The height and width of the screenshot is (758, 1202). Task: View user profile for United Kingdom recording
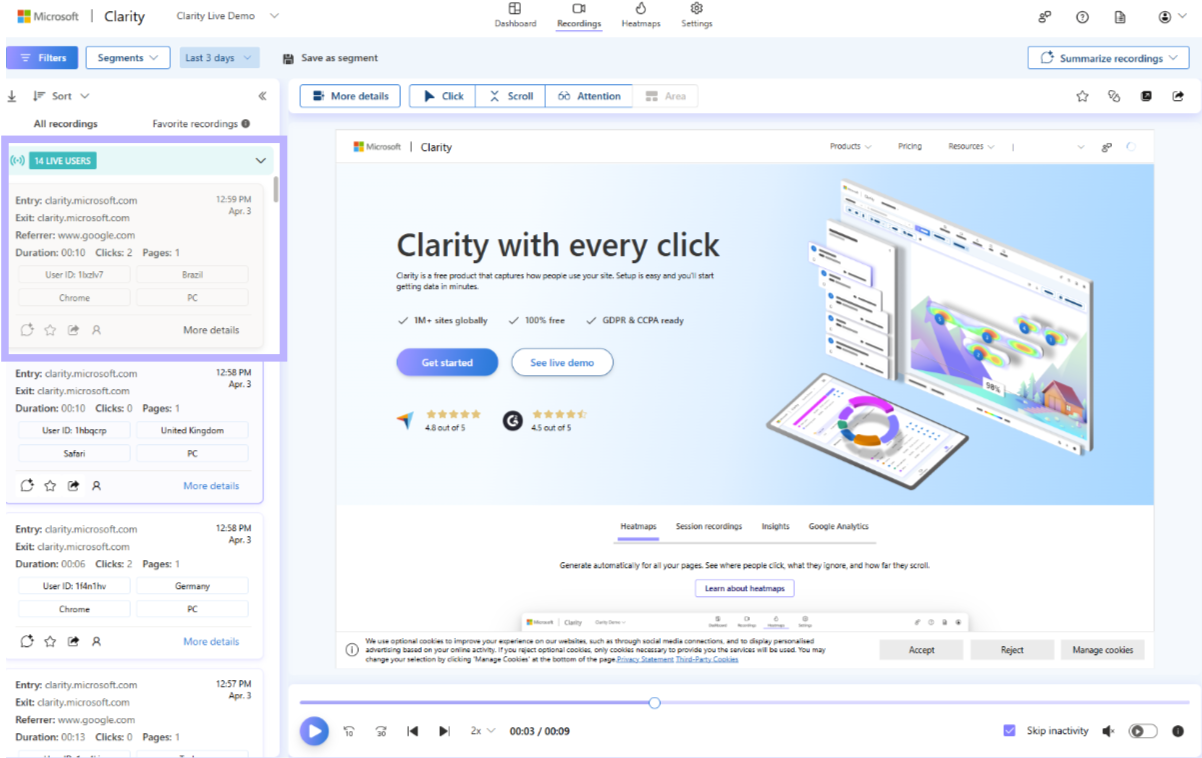point(97,485)
